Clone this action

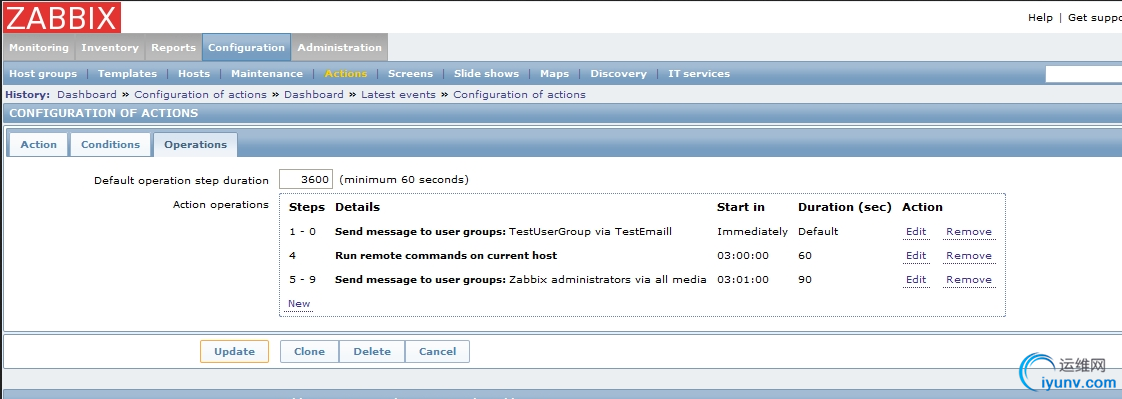point(309,351)
